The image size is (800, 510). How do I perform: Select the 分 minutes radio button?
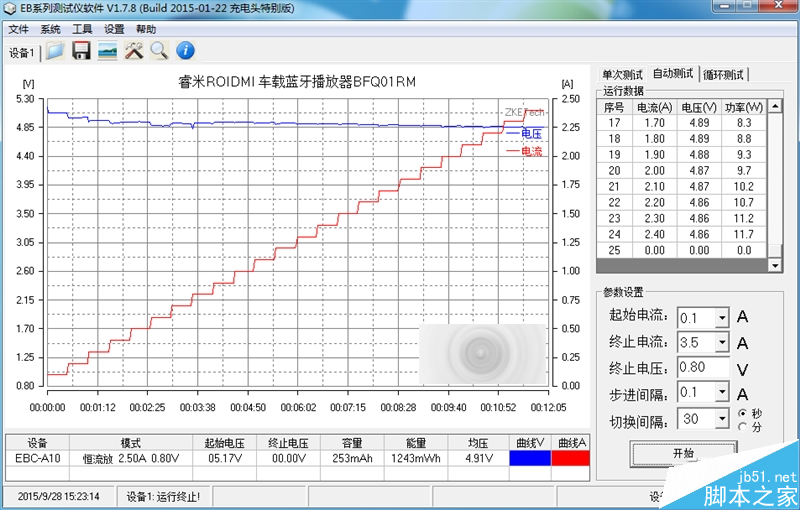click(x=742, y=426)
